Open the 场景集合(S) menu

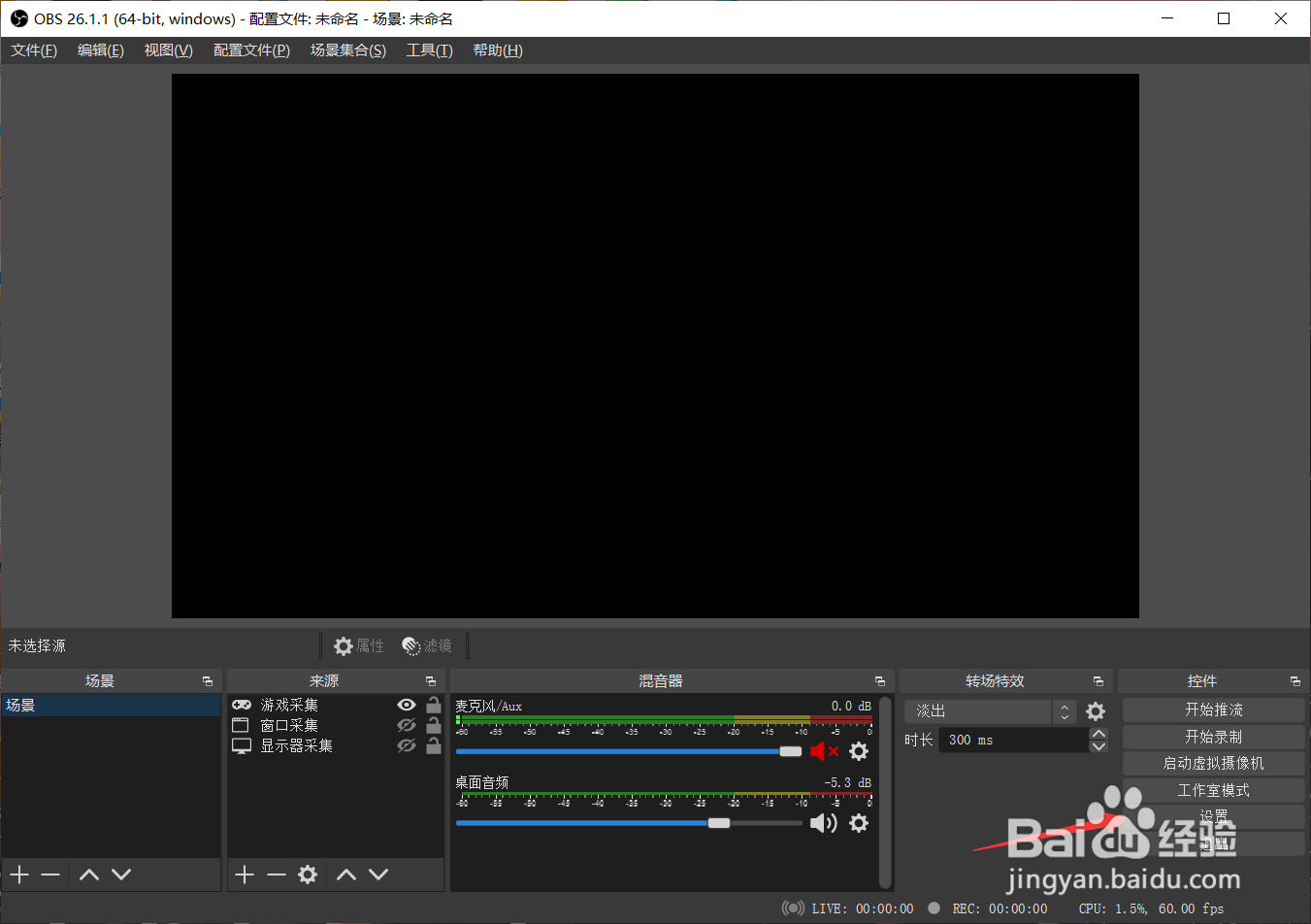click(348, 50)
